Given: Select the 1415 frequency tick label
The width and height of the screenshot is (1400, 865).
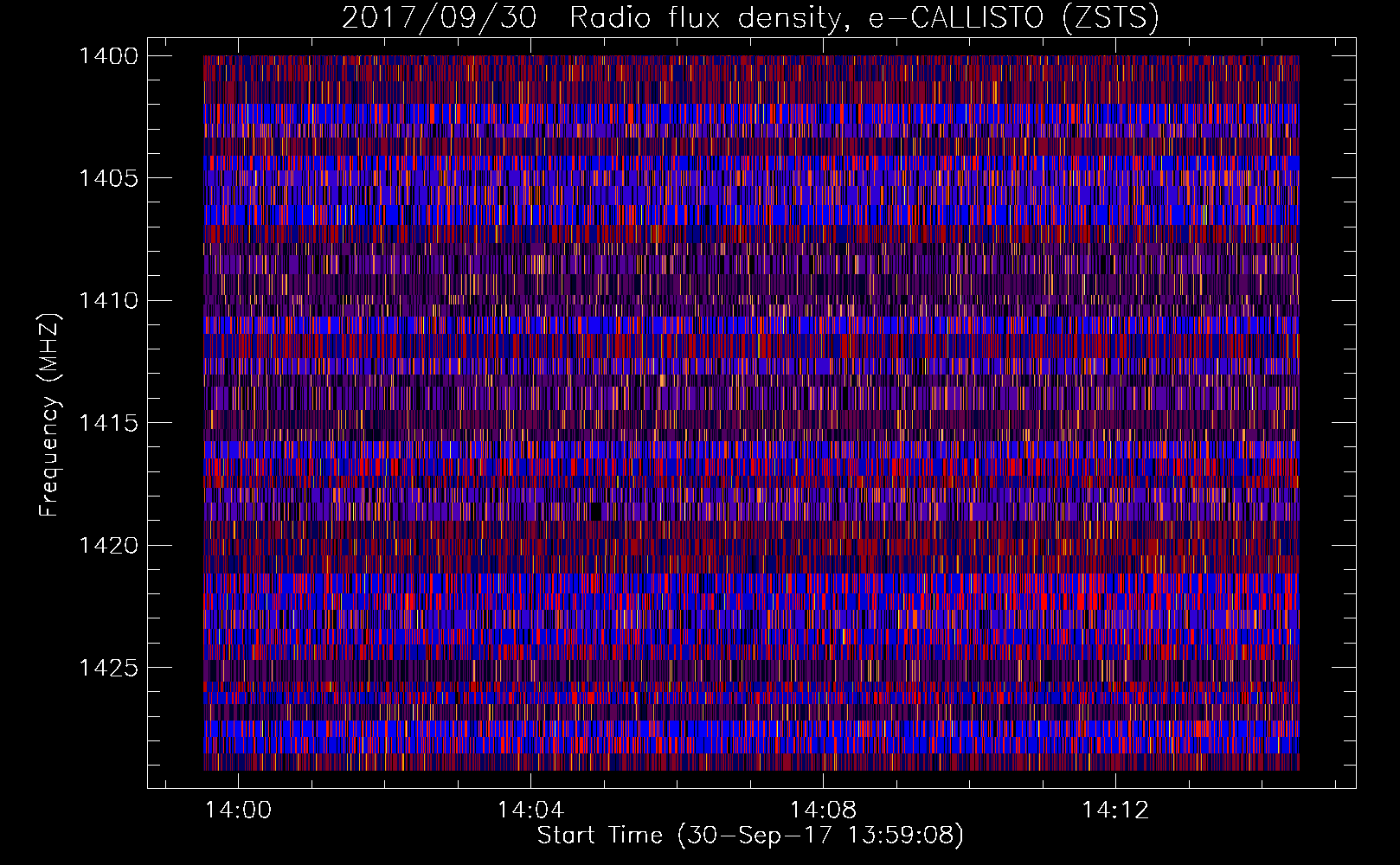Looking at the screenshot, I should click(108, 423).
